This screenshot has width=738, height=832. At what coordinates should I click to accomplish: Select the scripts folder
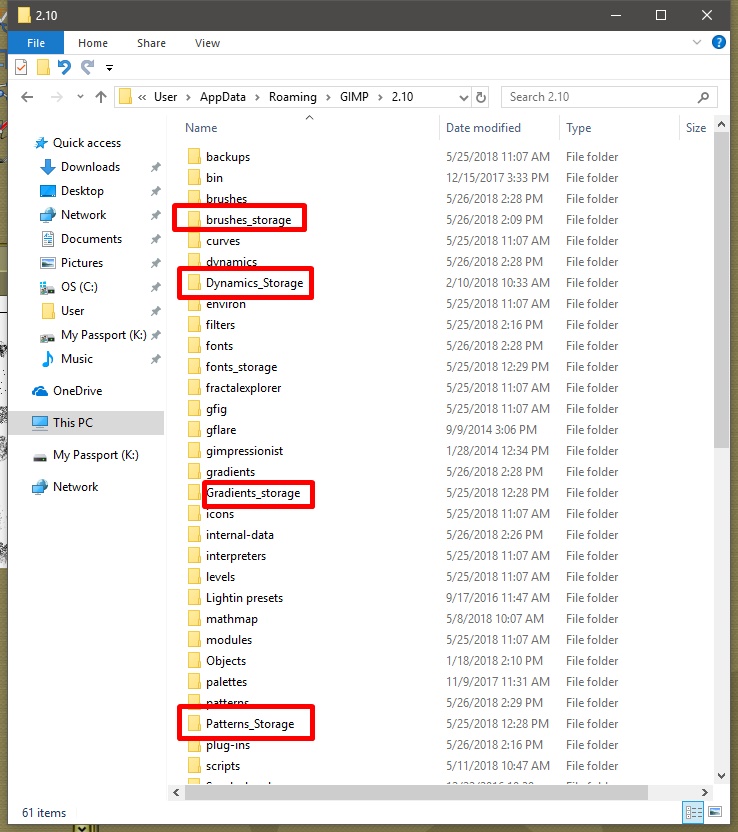tap(223, 766)
